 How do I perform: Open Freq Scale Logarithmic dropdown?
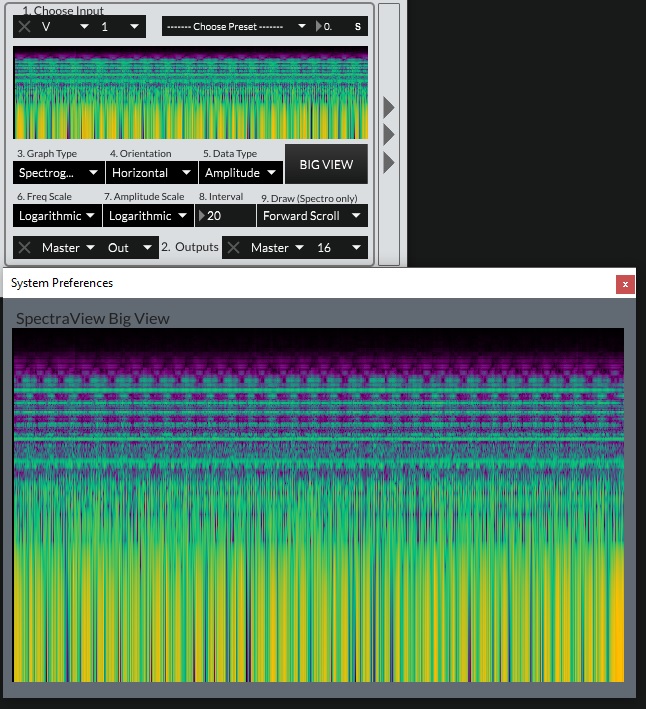click(58, 216)
